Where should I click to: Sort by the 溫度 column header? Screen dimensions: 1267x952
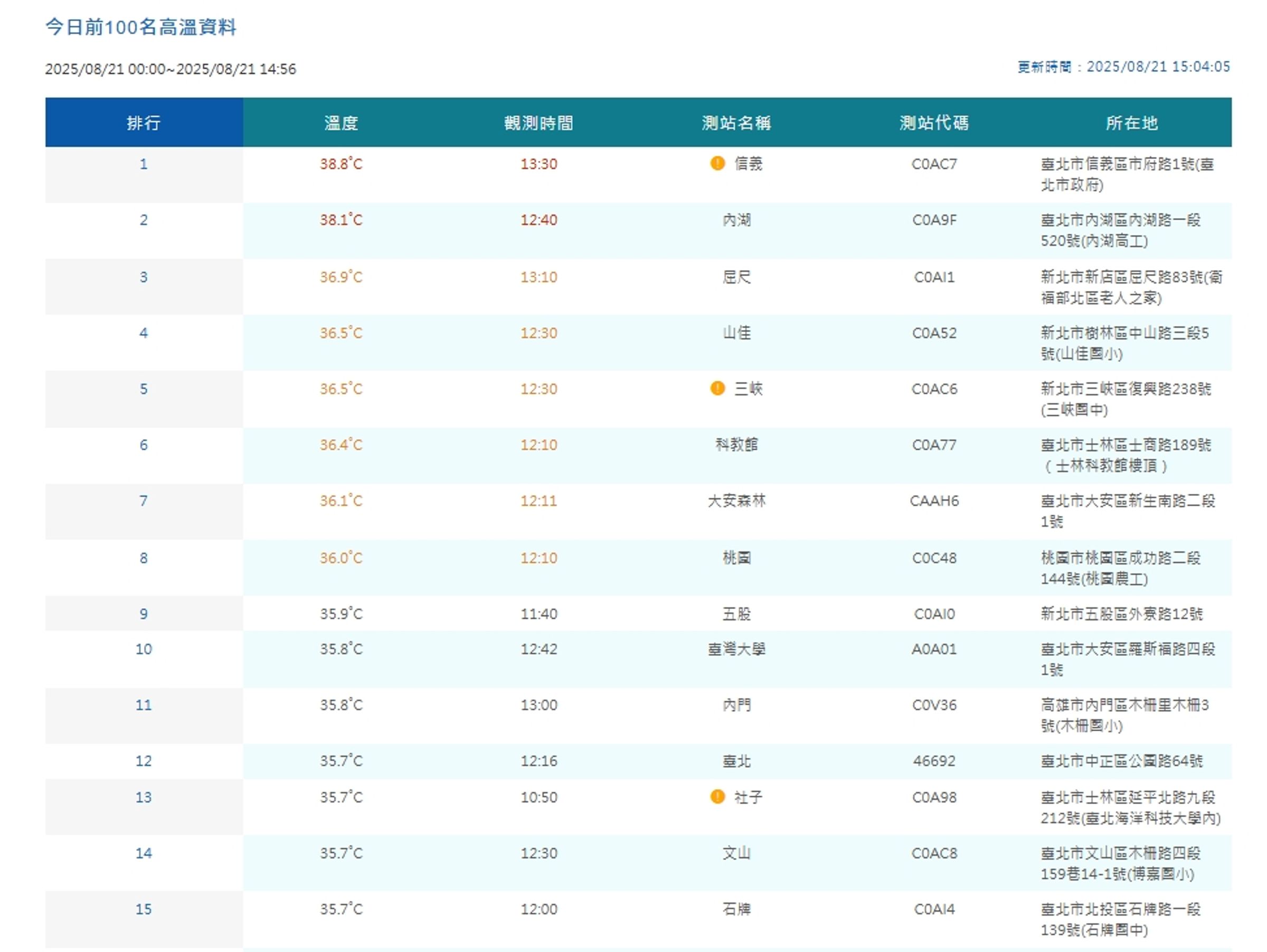[x=342, y=122]
